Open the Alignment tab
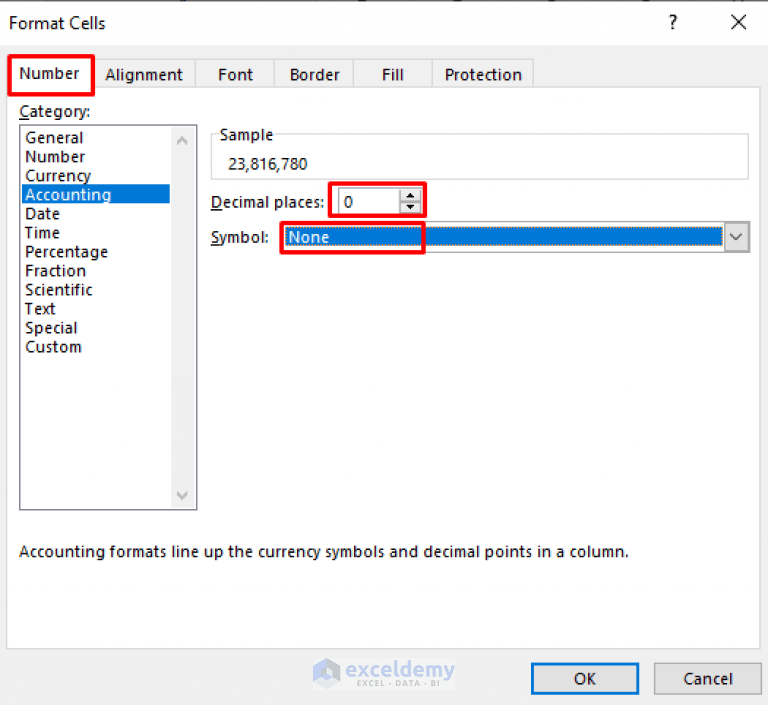The width and height of the screenshot is (768, 705). coord(144,75)
